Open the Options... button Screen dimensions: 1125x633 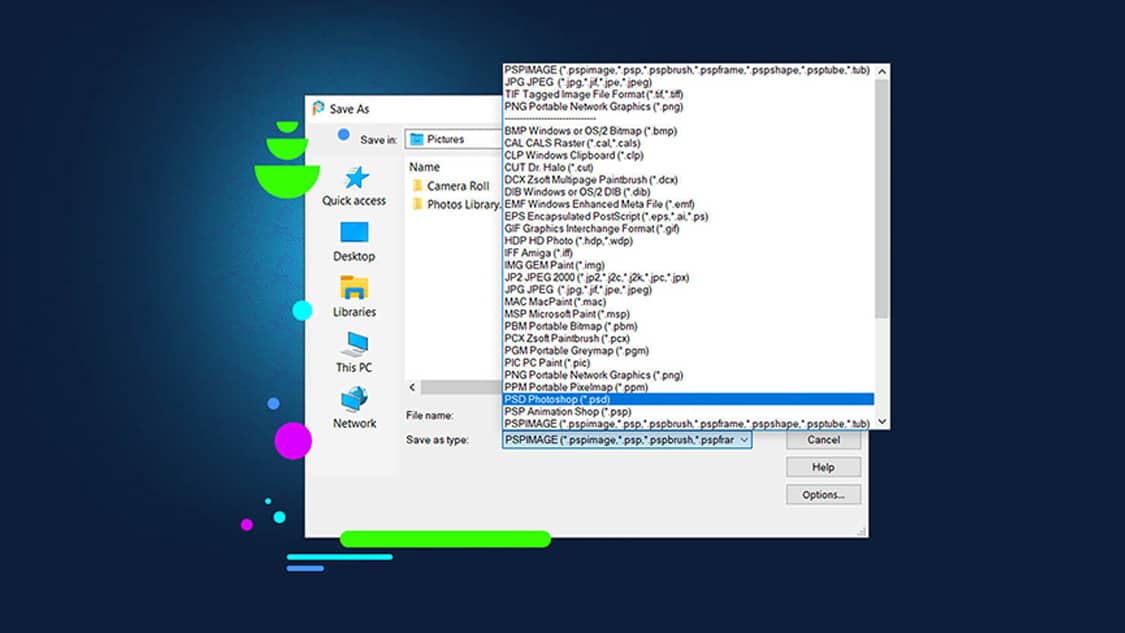(x=823, y=494)
